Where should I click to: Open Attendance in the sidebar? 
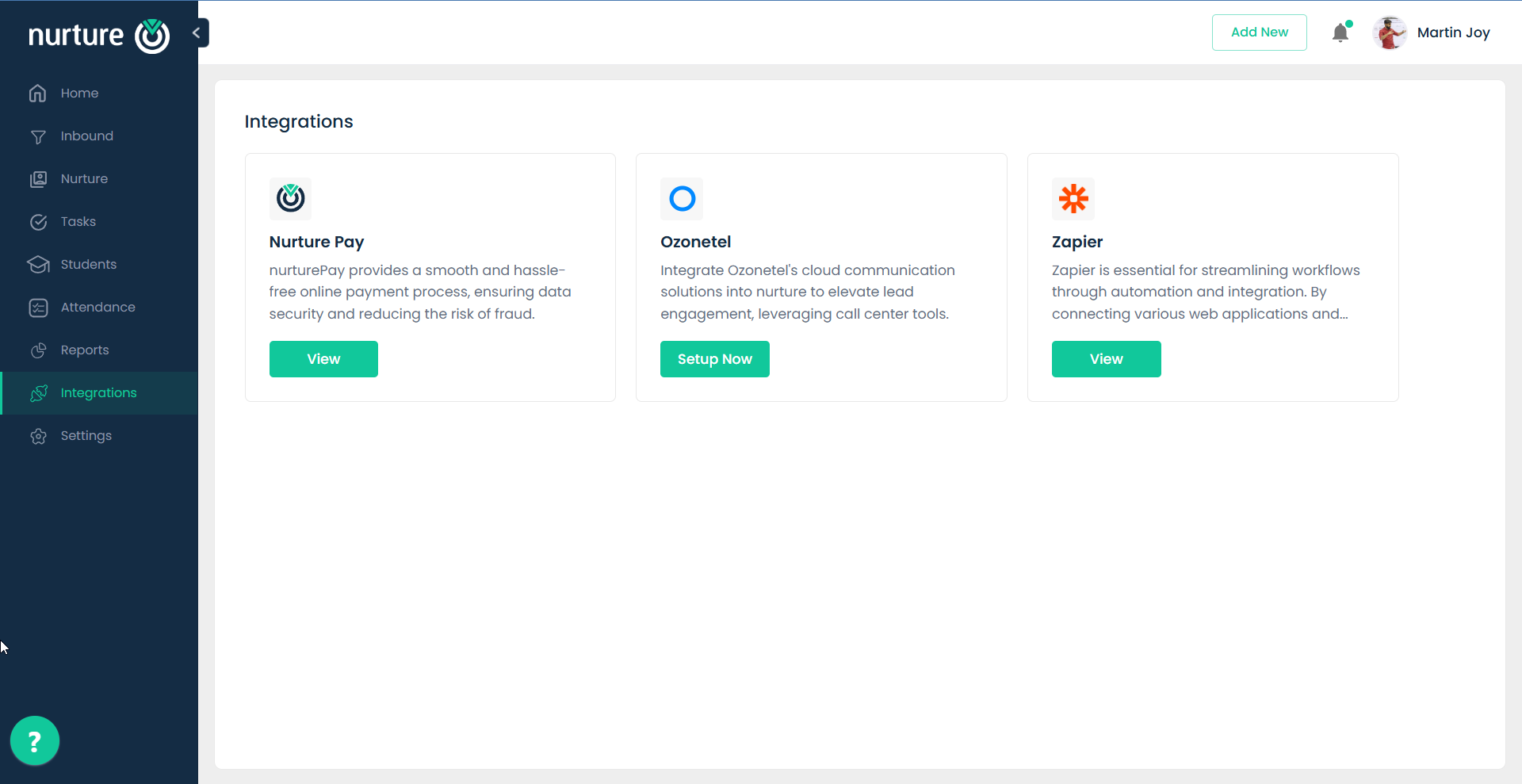coord(99,307)
